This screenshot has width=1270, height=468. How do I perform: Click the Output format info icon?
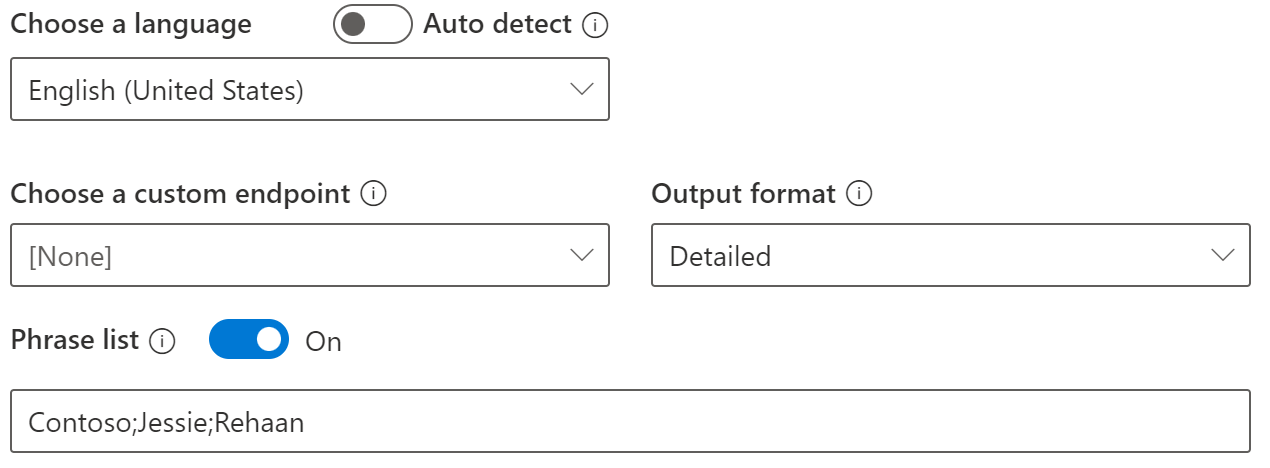859,194
